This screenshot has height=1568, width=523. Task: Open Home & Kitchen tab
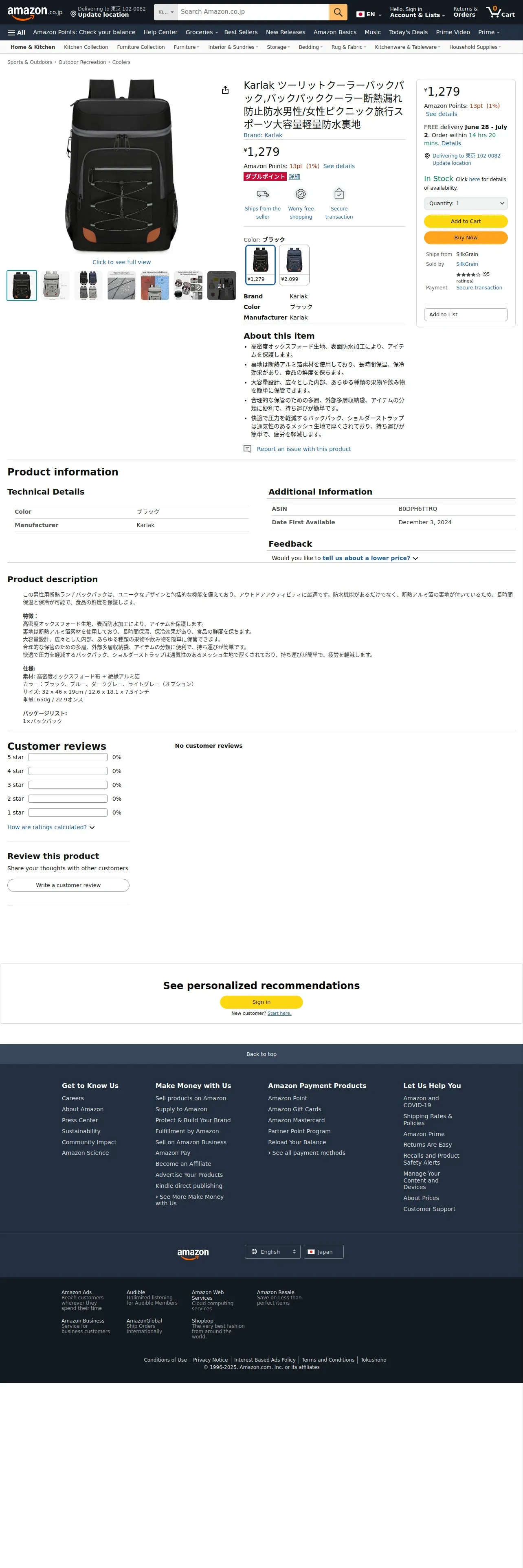pos(33,47)
